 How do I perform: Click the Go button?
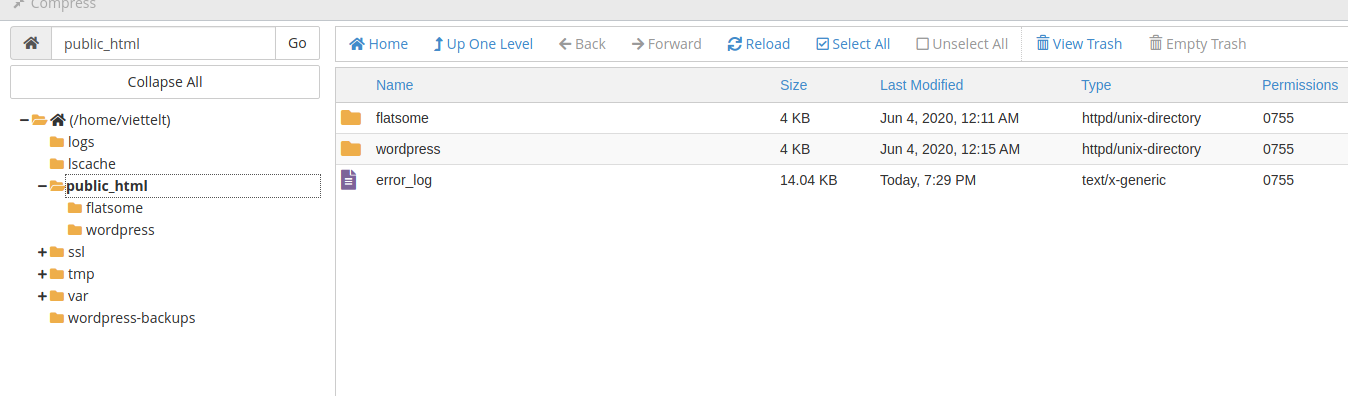(x=297, y=44)
